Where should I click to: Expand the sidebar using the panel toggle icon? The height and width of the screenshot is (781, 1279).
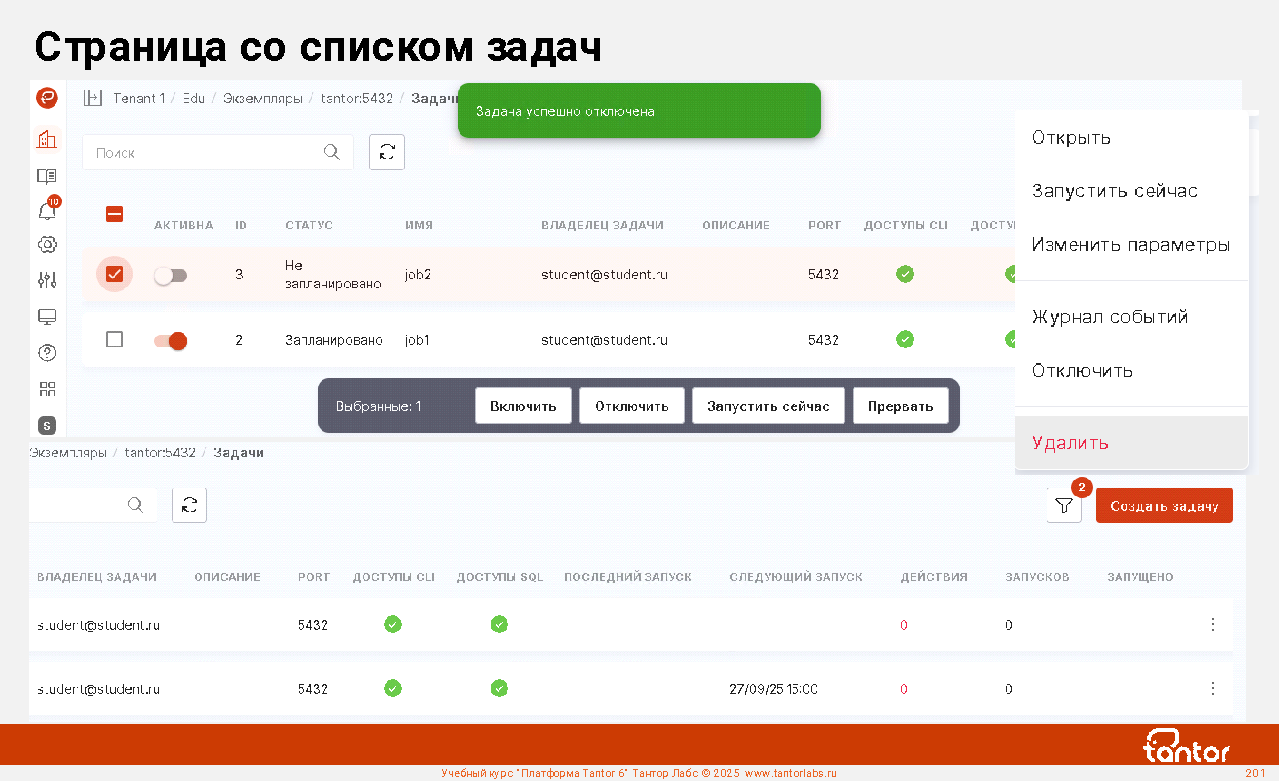[93, 98]
